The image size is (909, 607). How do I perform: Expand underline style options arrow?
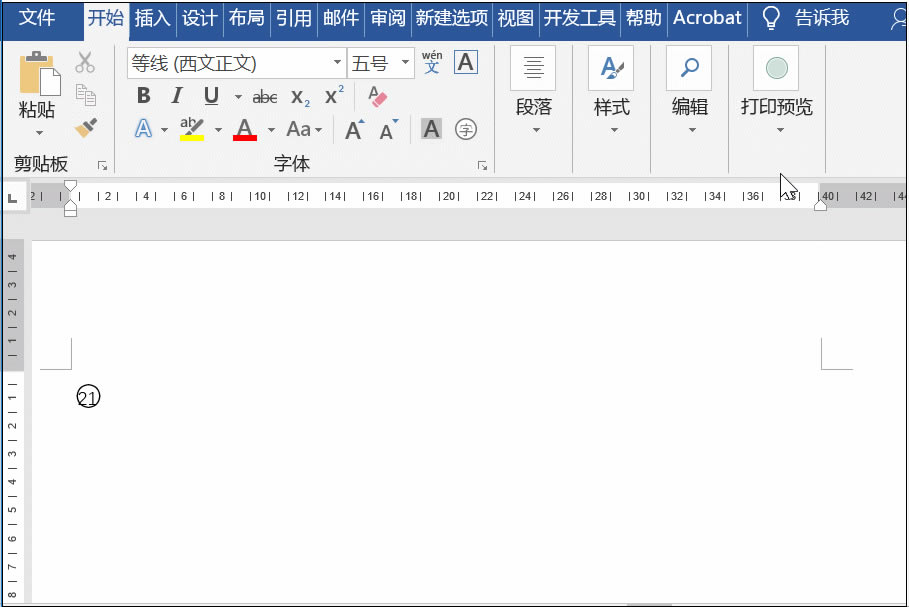(x=238, y=97)
